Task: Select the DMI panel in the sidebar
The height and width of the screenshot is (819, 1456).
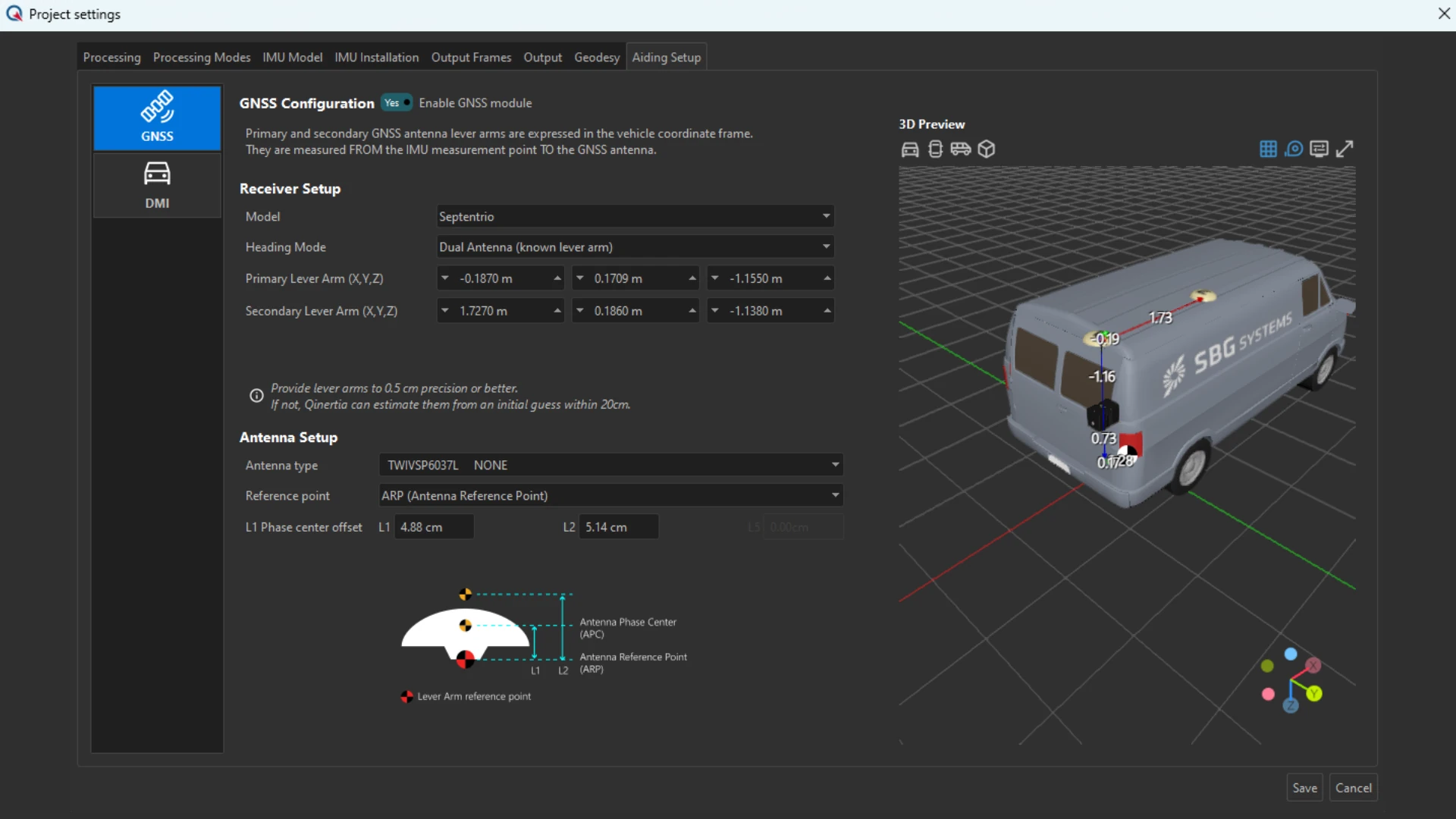Action: 156,184
